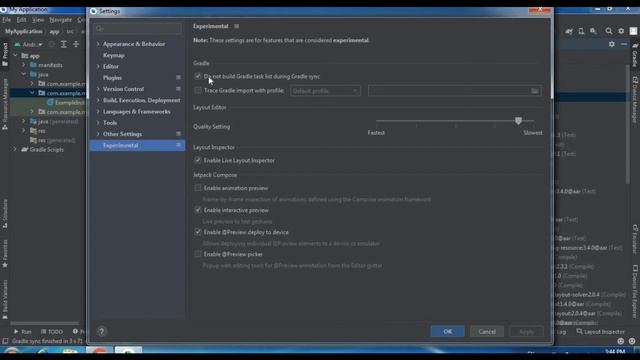Expand Build, Execution, Deployment section
The height and width of the screenshot is (360, 640).
coord(98,100)
